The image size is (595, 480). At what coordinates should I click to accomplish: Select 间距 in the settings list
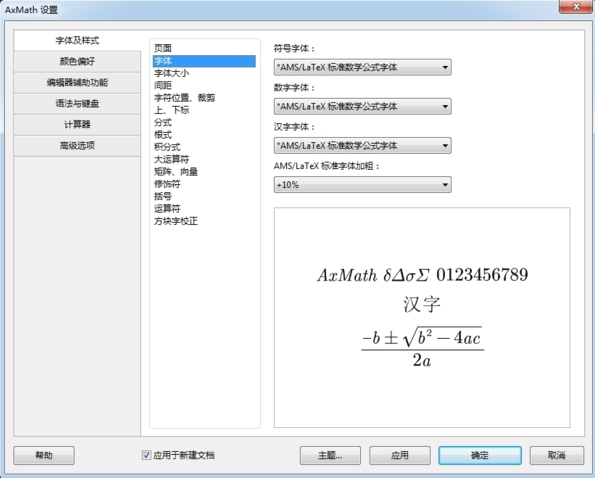coord(204,85)
